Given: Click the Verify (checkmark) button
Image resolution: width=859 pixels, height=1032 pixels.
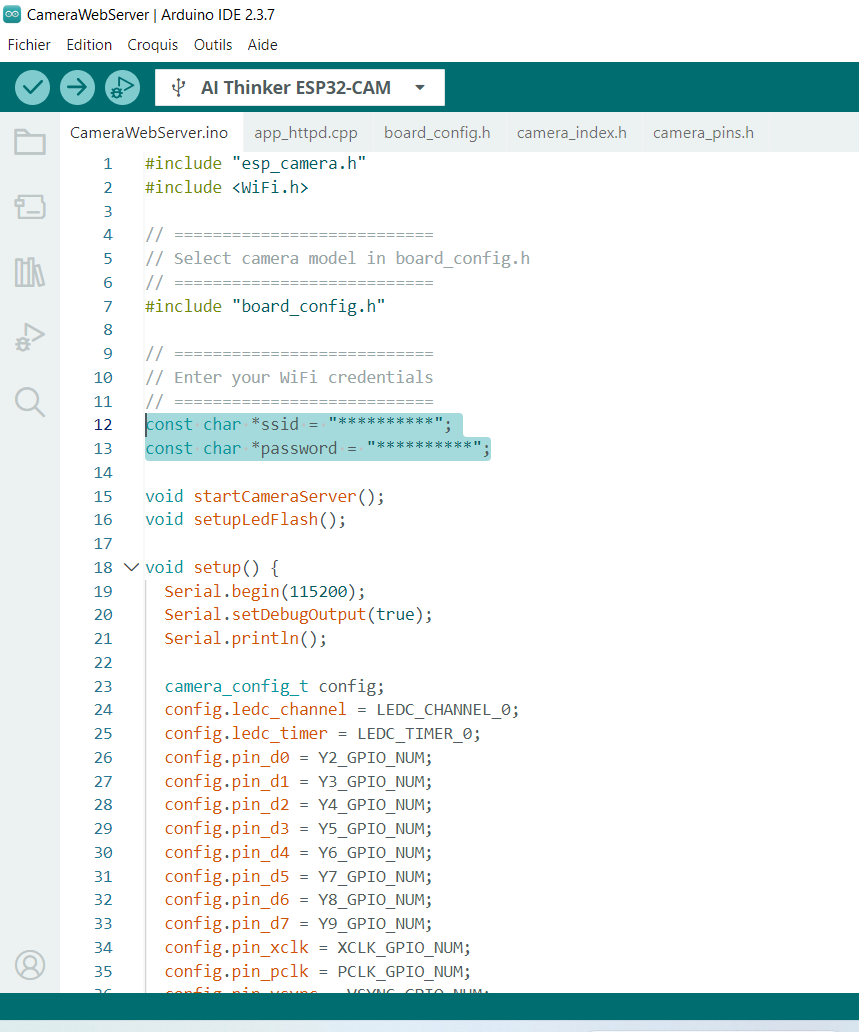Looking at the screenshot, I should point(32,88).
